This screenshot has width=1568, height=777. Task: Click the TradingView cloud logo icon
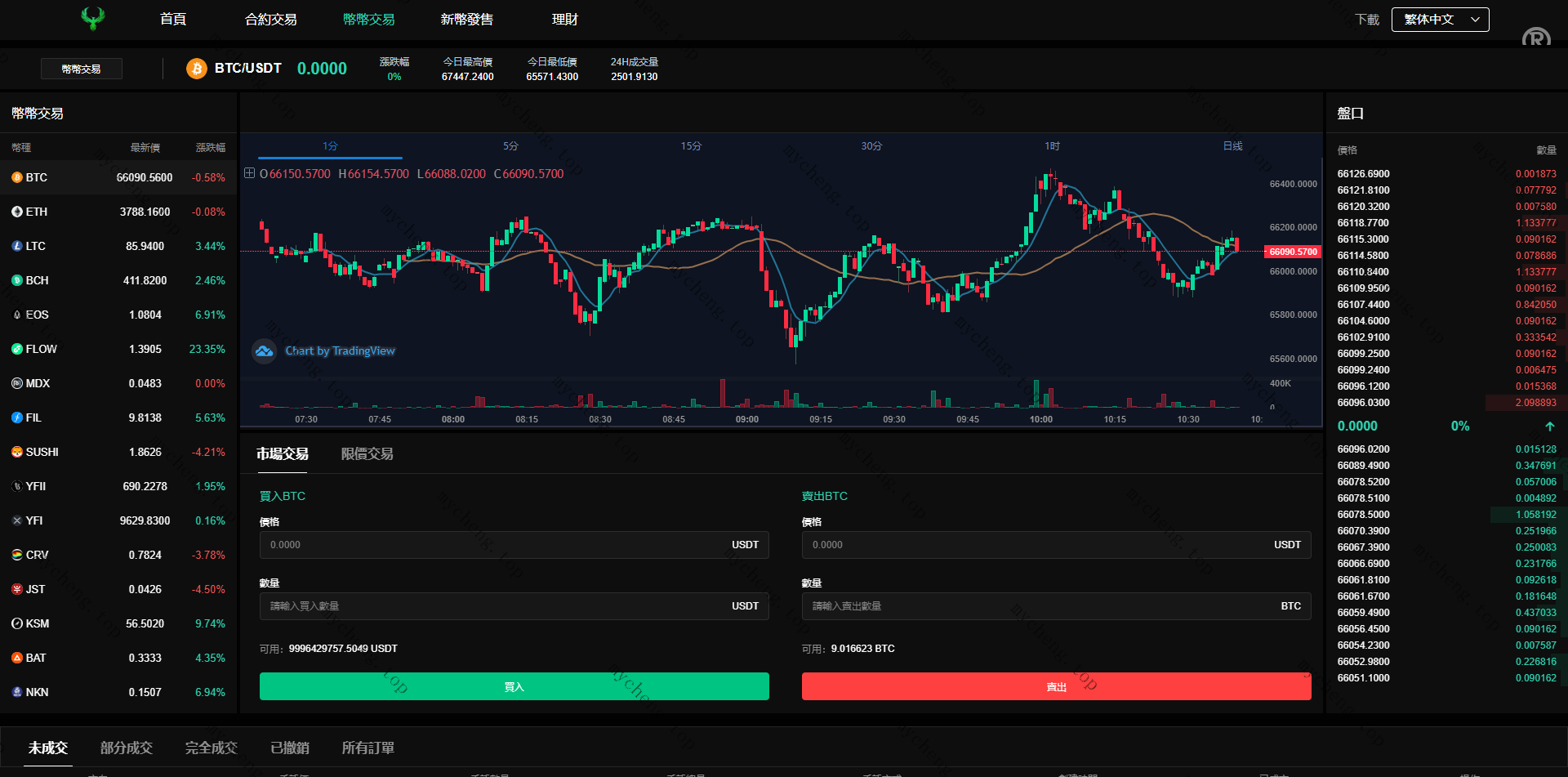tap(264, 351)
